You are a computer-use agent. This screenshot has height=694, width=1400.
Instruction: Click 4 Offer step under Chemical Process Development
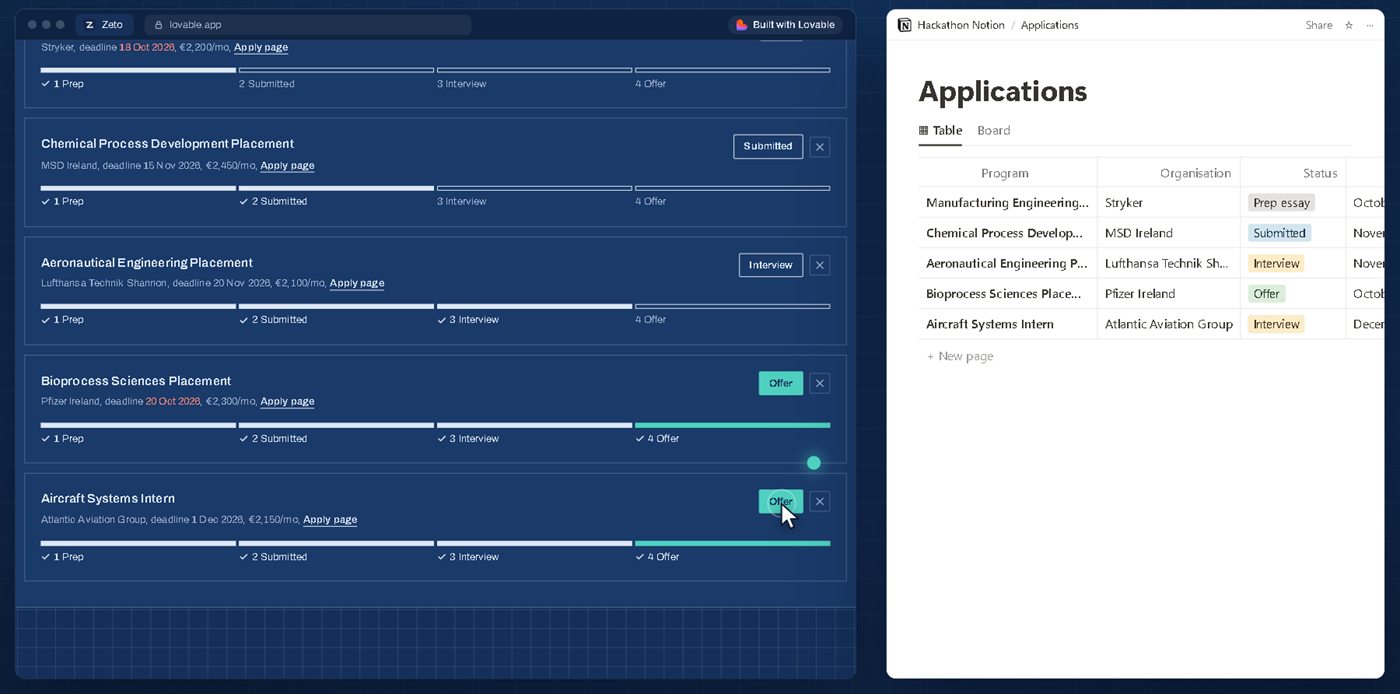click(732, 197)
